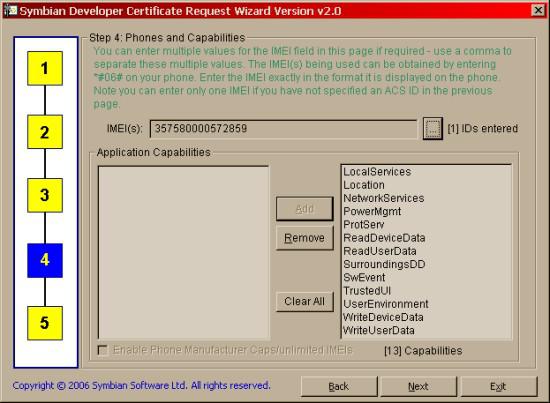Screen dimensions: 550x403
Task: Select NetworkServices in capabilities list
Action: click(384, 198)
